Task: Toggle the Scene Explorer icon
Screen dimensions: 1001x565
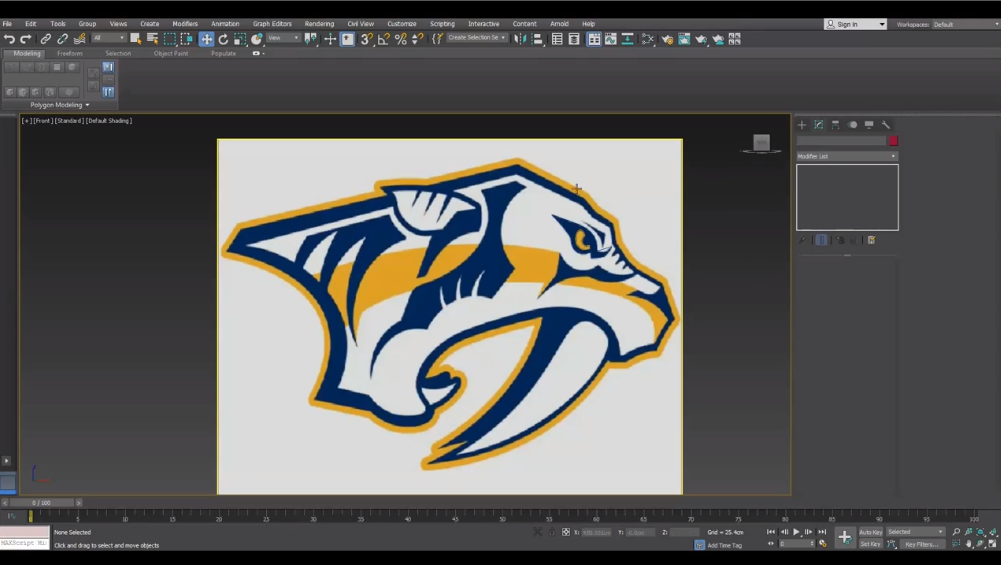Action: (557, 39)
